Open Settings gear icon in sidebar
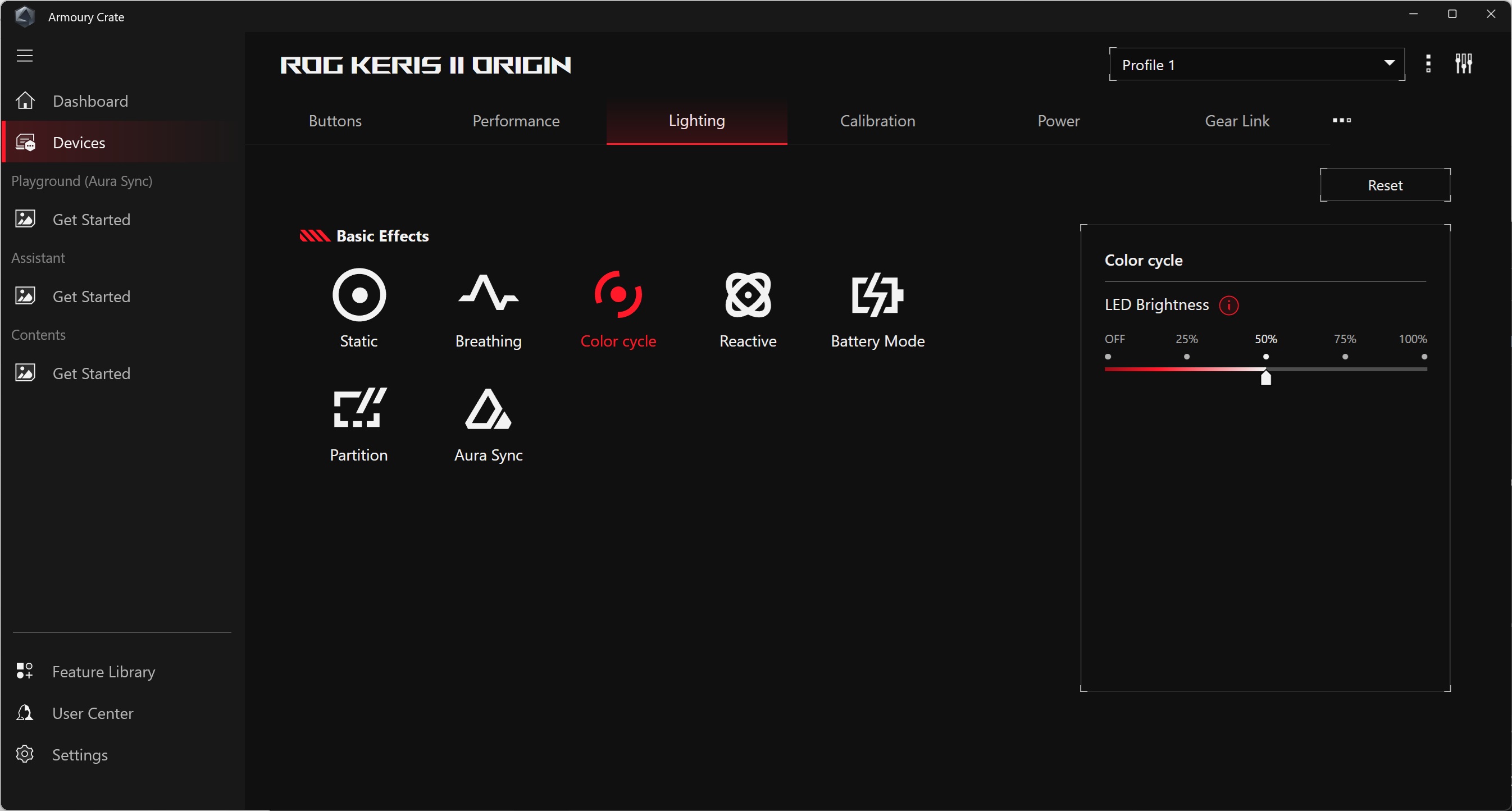This screenshot has width=1512, height=811. (25, 754)
